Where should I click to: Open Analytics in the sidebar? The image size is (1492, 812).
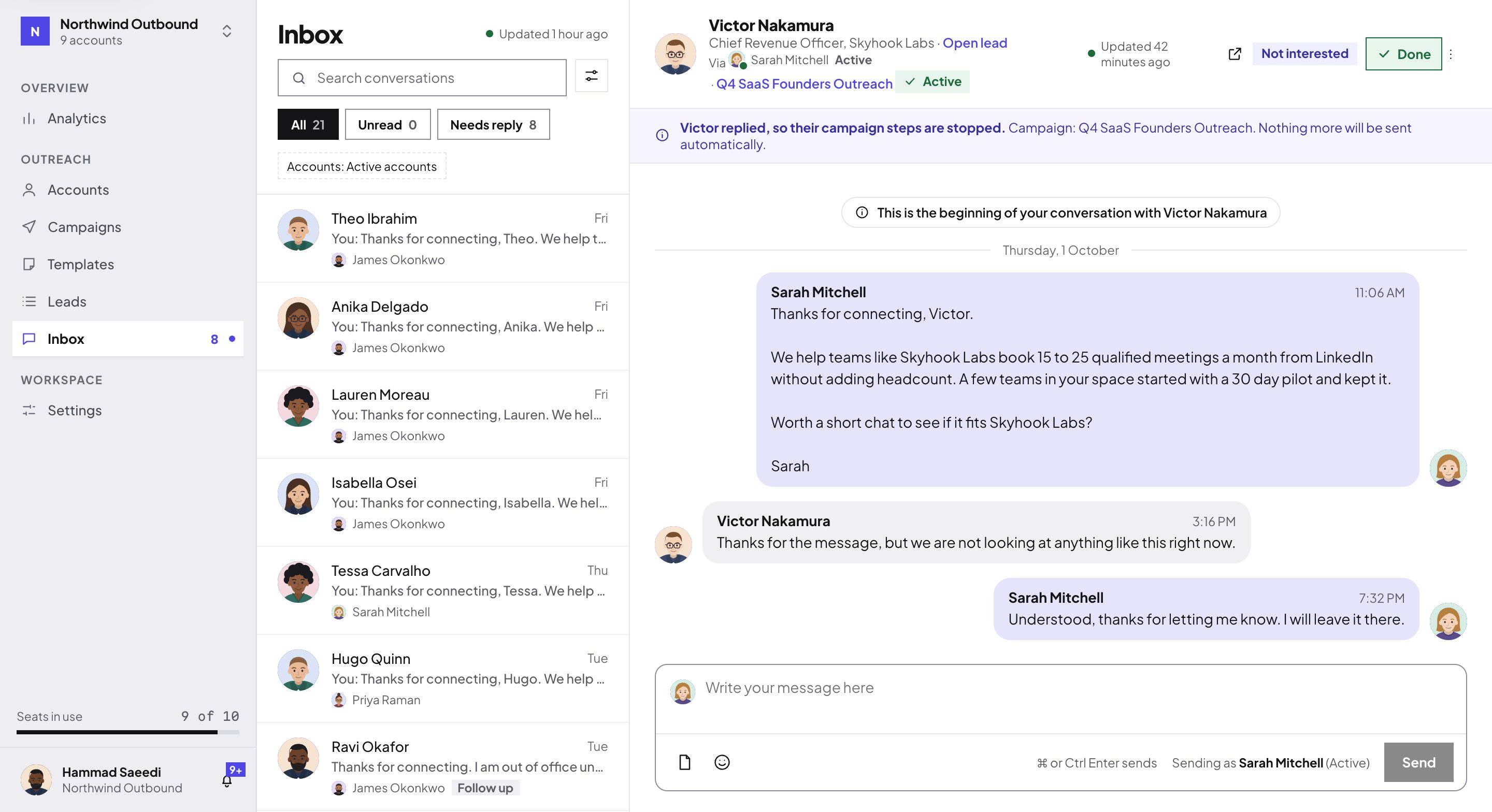[x=127, y=118]
